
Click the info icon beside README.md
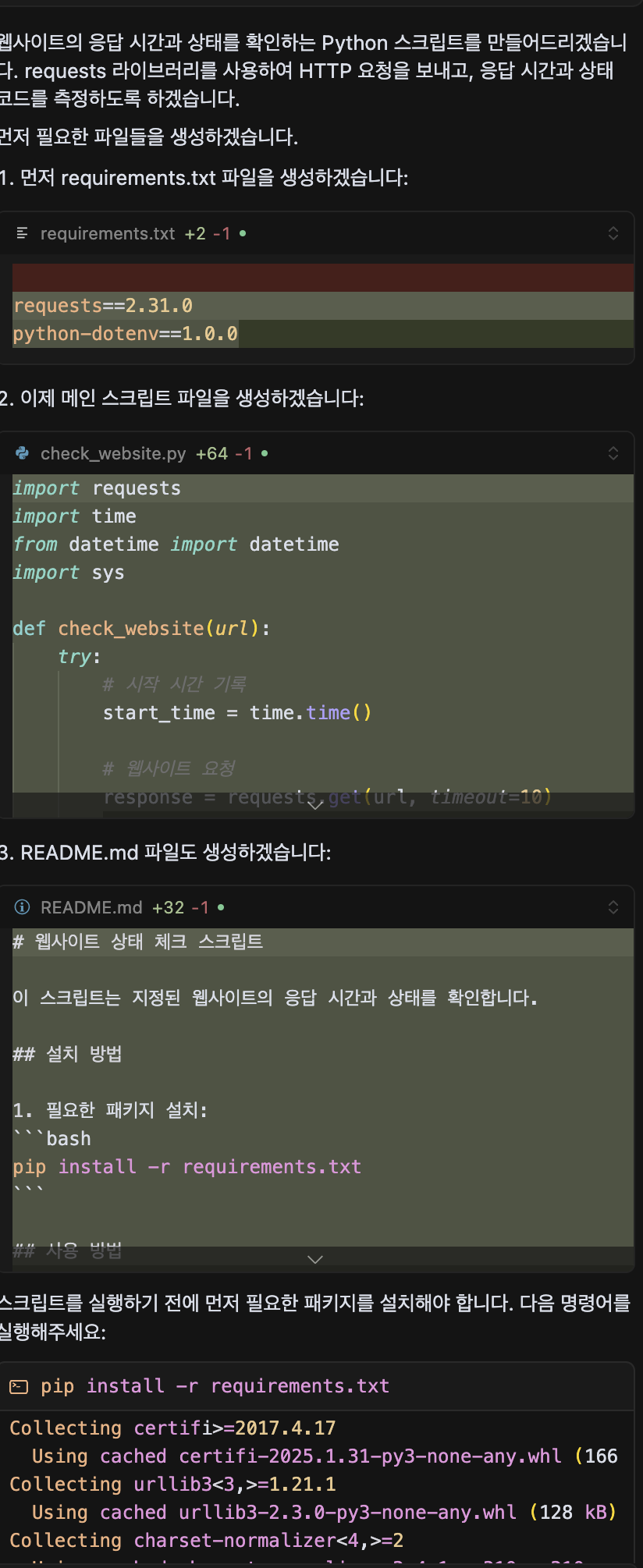click(23, 907)
